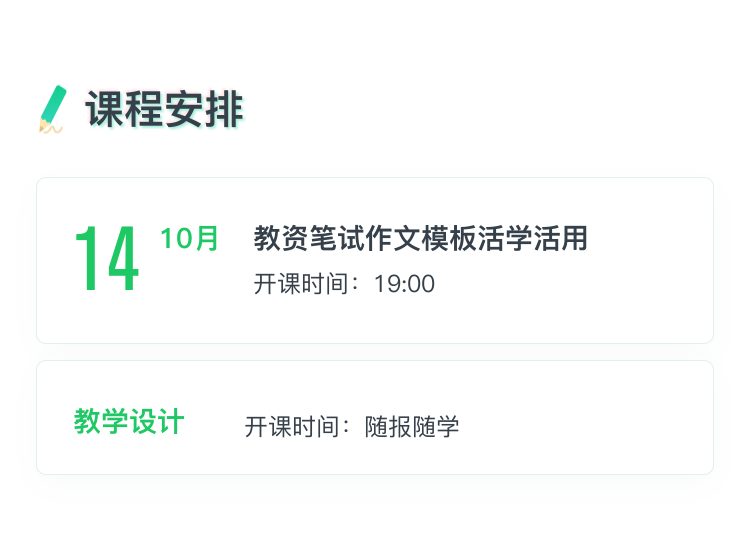The image size is (750, 555).
Task: Click the 活学活用 words ending the course title
Action: coord(532,238)
